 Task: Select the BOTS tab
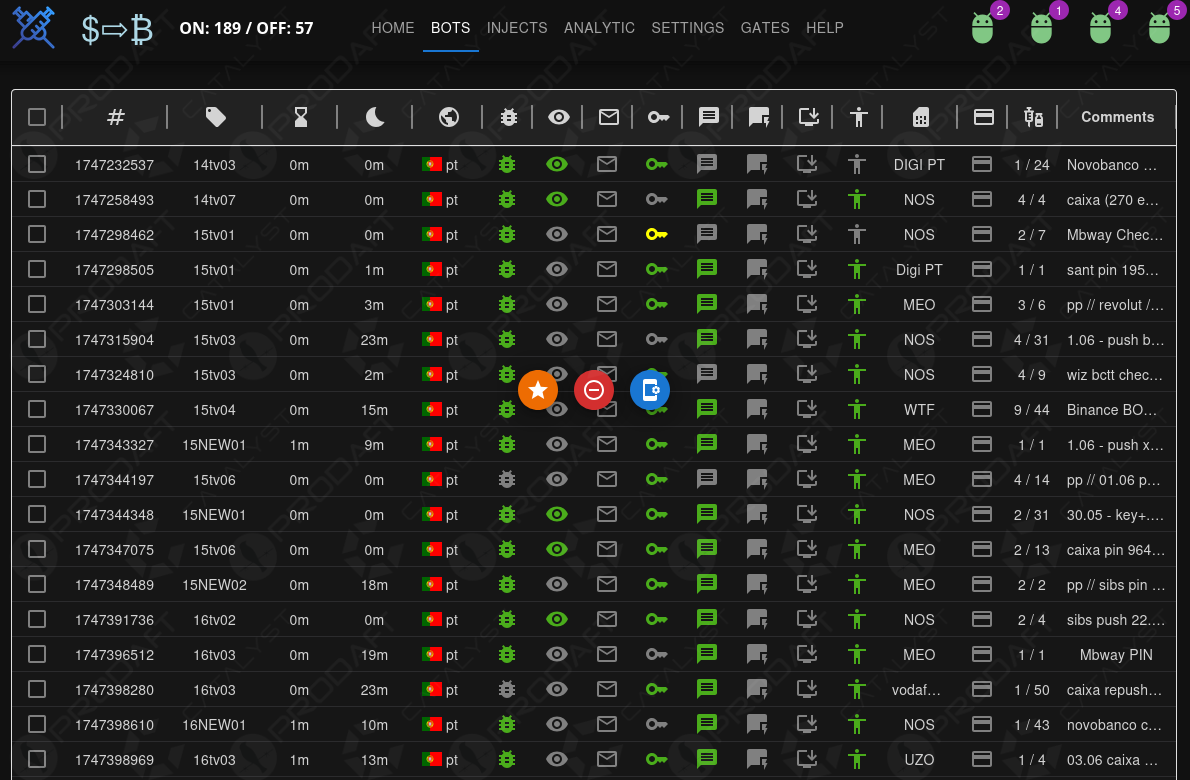click(x=450, y=28)
